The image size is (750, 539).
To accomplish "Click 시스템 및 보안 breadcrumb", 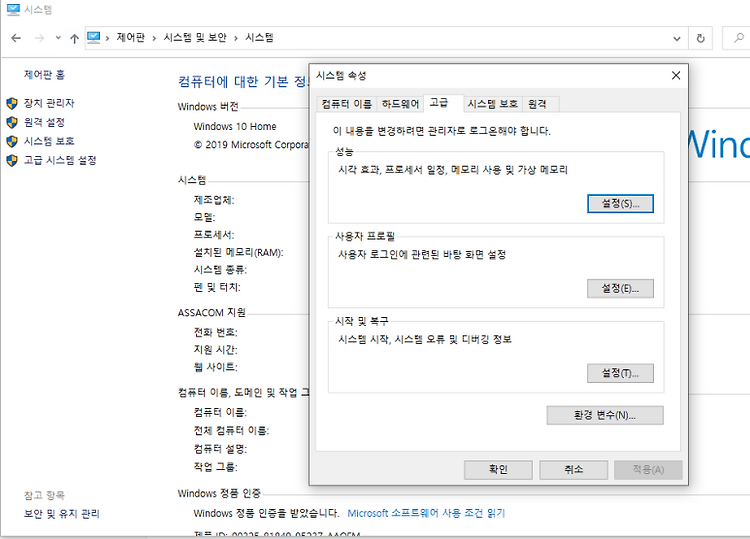I will coord(195,38).
